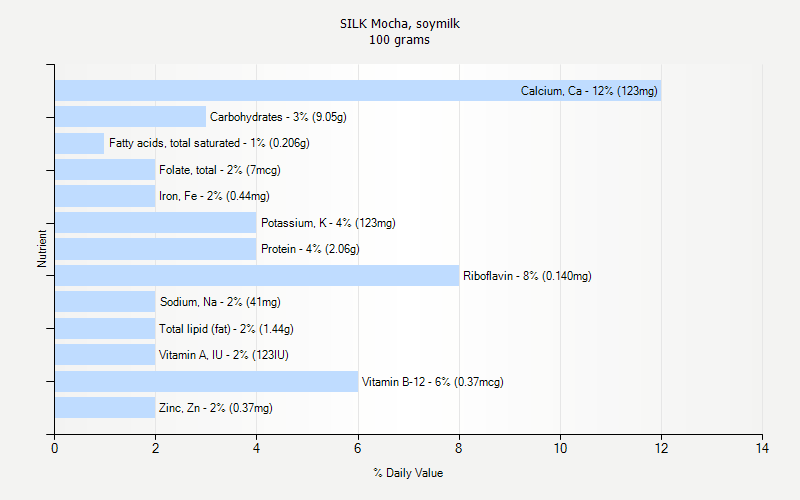Image resolution: width=800 pixels, height=500 pixels.
Task: Click the Total lipid blue bar
Action: tap(105, 329)
